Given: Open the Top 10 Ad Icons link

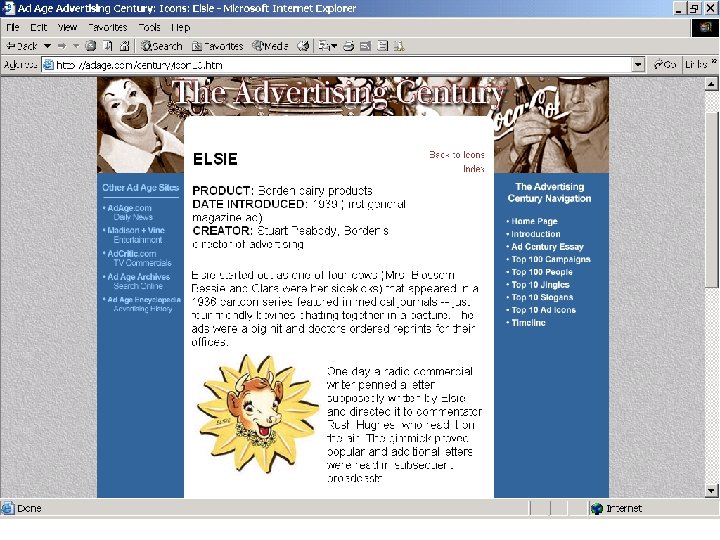Looking at the screenshot, I should pyautogui.click(x=544, y=310).
